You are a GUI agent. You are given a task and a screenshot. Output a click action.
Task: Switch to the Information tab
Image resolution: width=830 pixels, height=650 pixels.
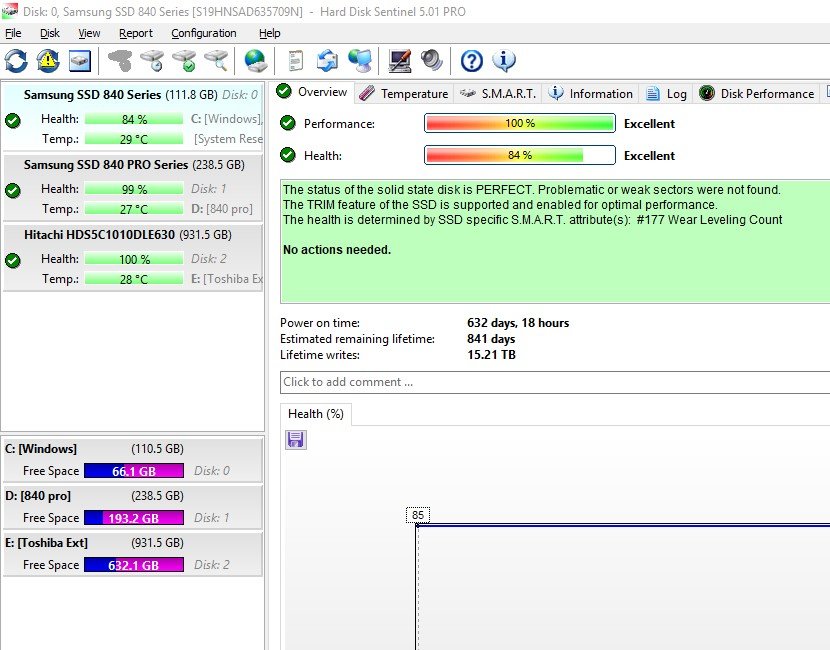point(590,94)
